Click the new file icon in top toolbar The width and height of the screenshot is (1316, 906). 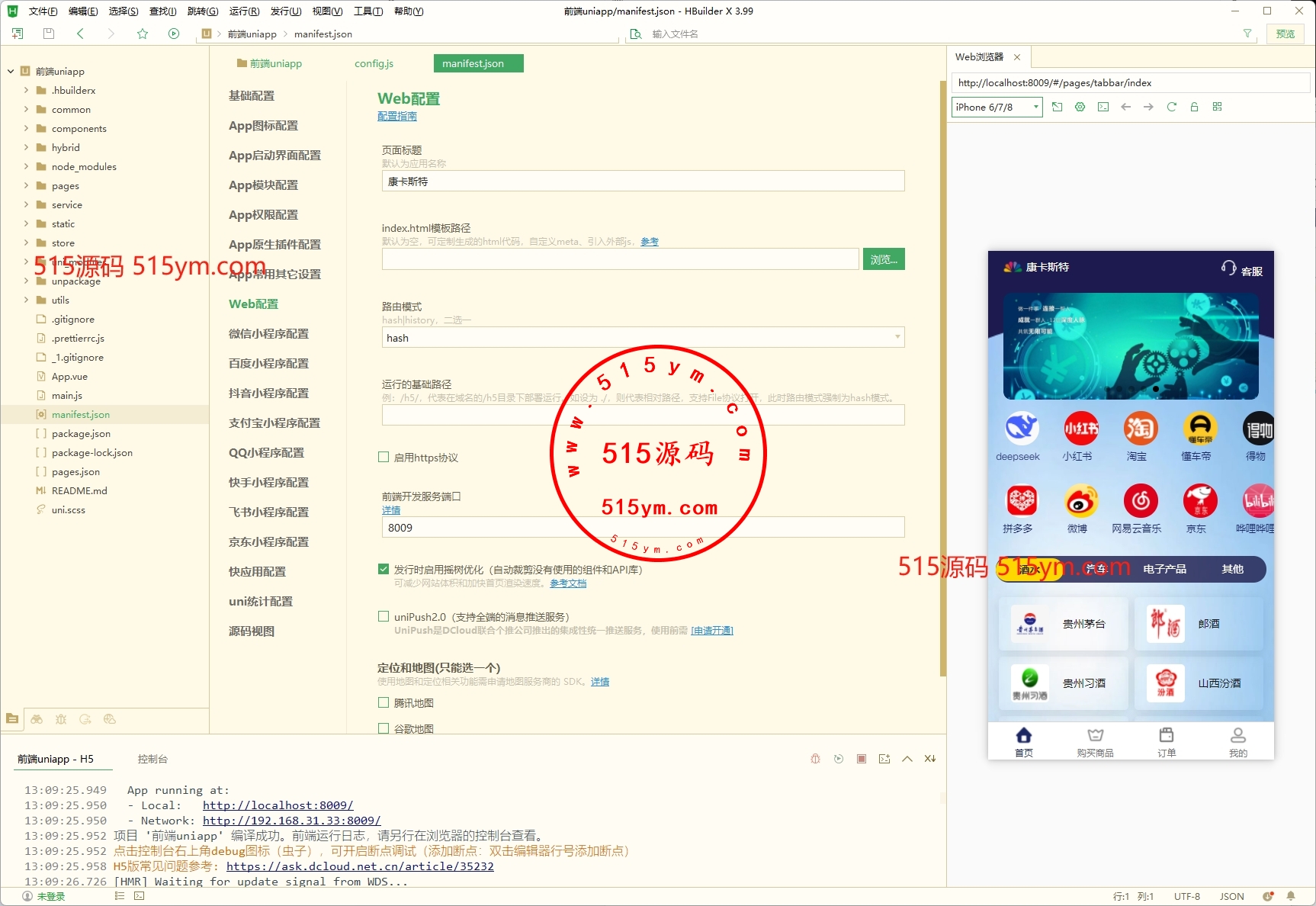tap(18, 34)
